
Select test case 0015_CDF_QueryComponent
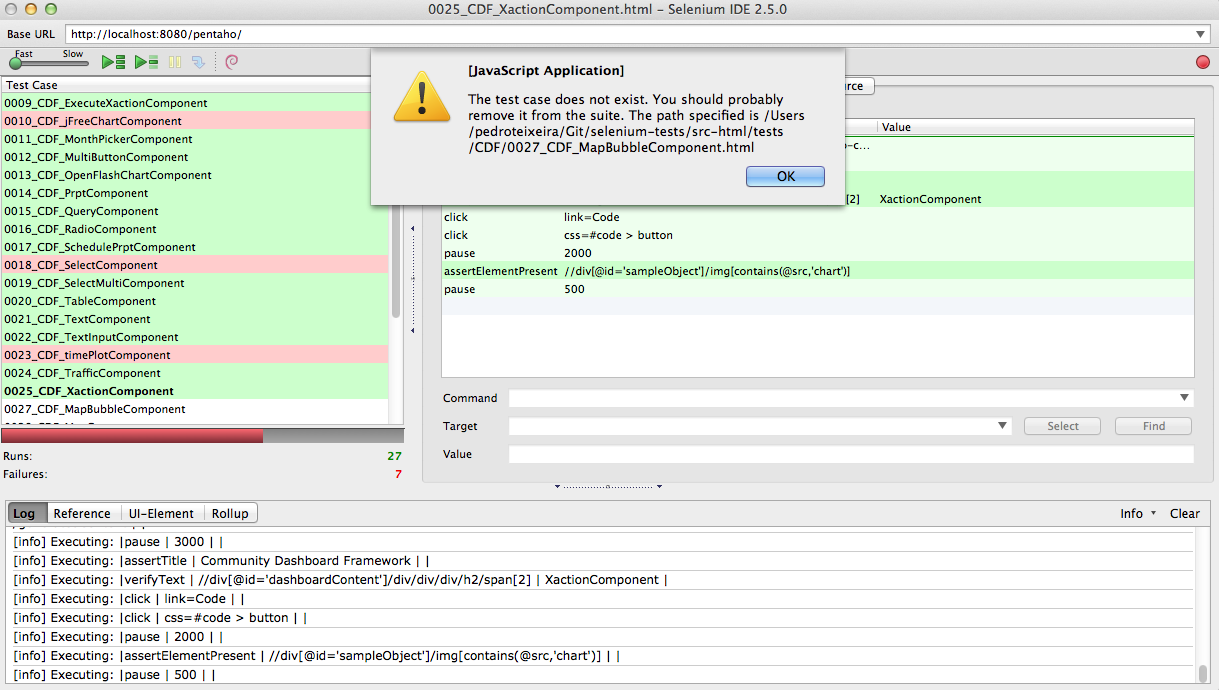(195, 211)
